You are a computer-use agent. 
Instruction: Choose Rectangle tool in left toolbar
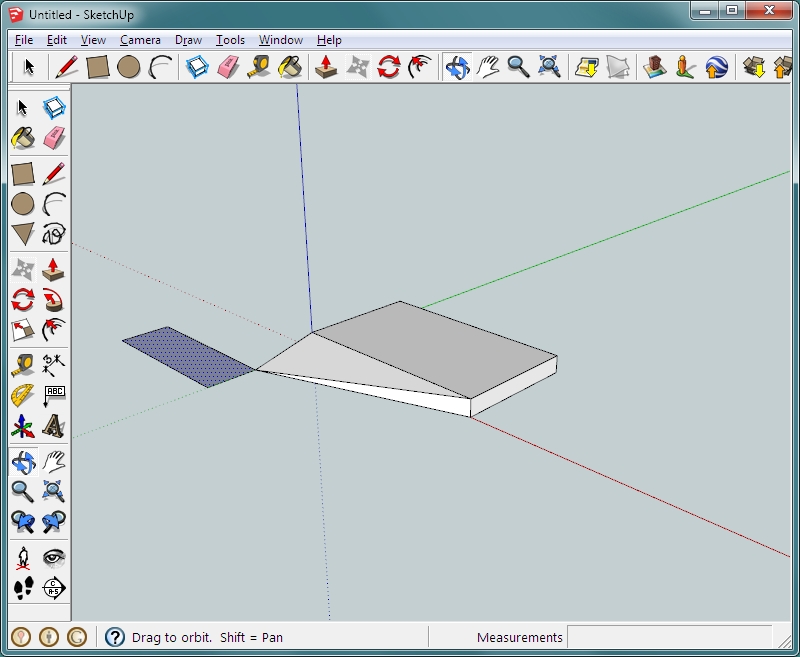pyautogui.click(x=22, y=174)
